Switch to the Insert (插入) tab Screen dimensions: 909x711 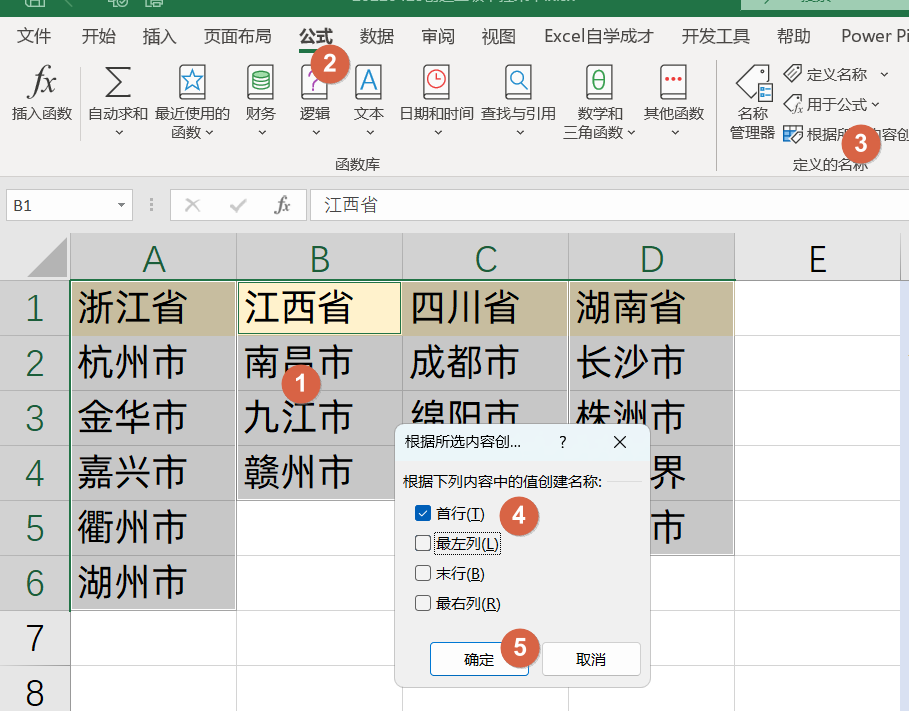159,36
